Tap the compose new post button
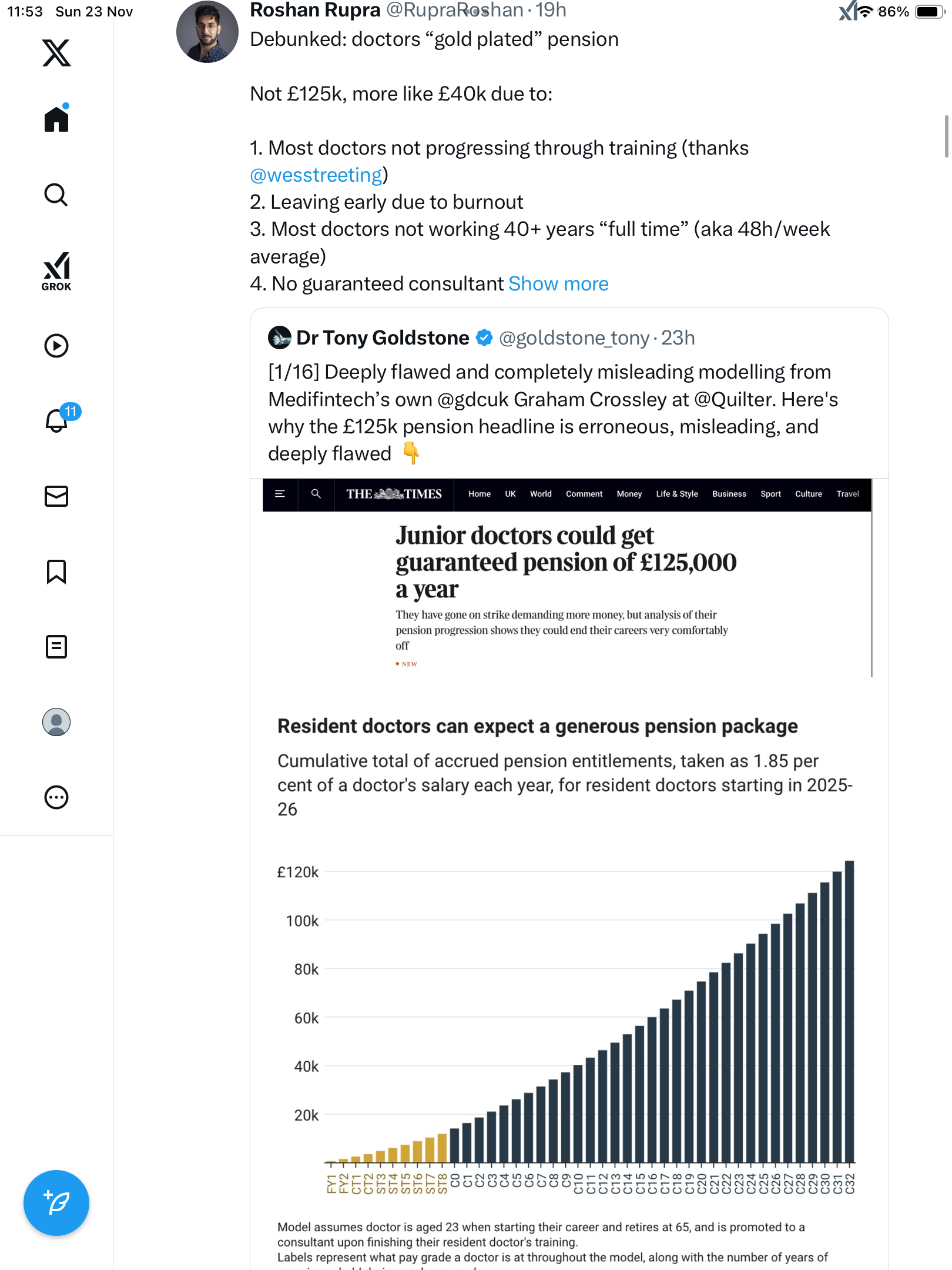Screen dimensions: 952x1270 (x=56, y=1203)
